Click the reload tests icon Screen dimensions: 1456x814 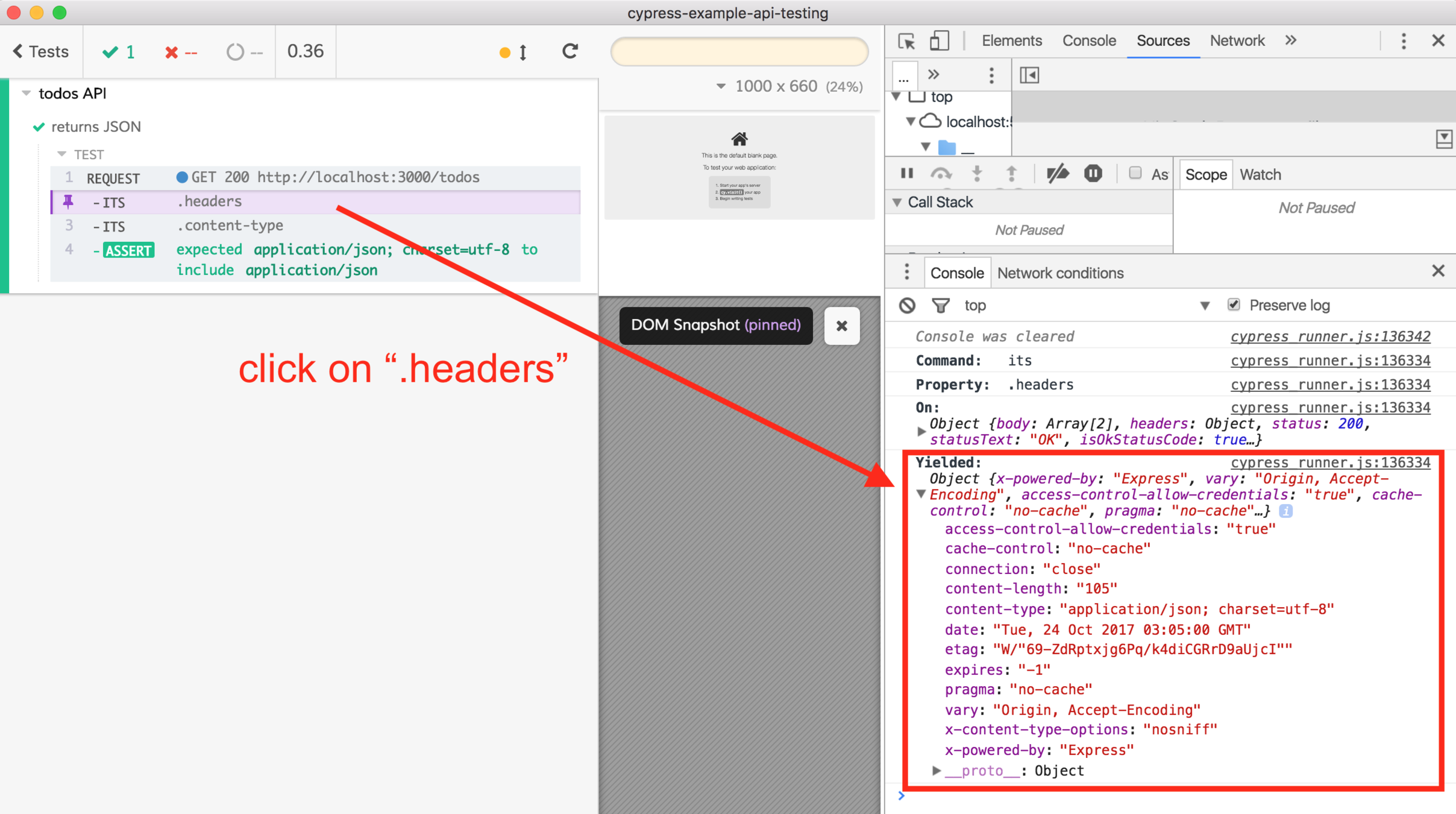[x=570, y=52]
